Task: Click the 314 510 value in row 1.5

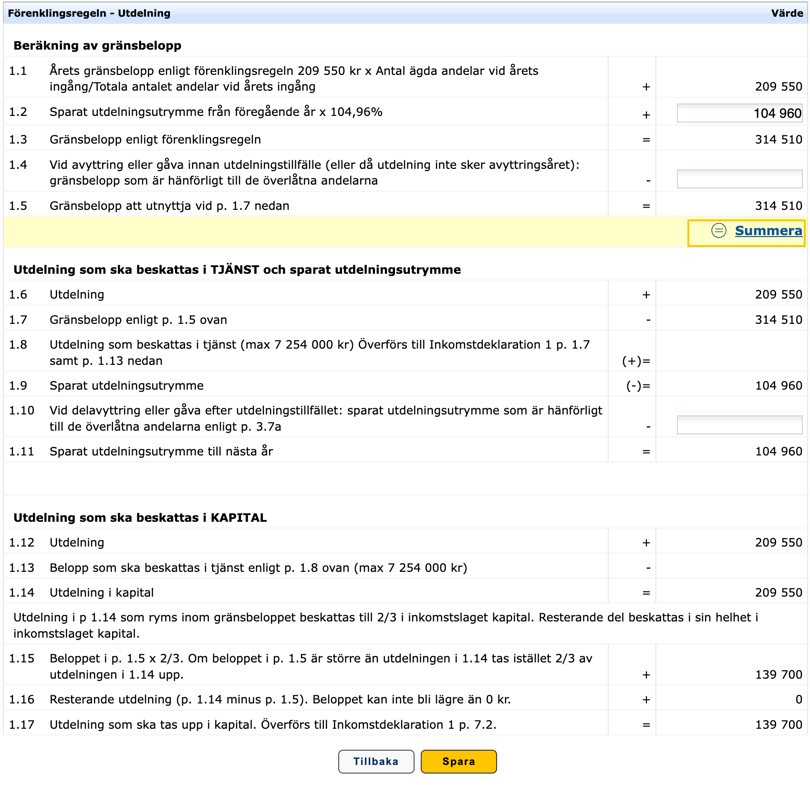Action: 778,206
